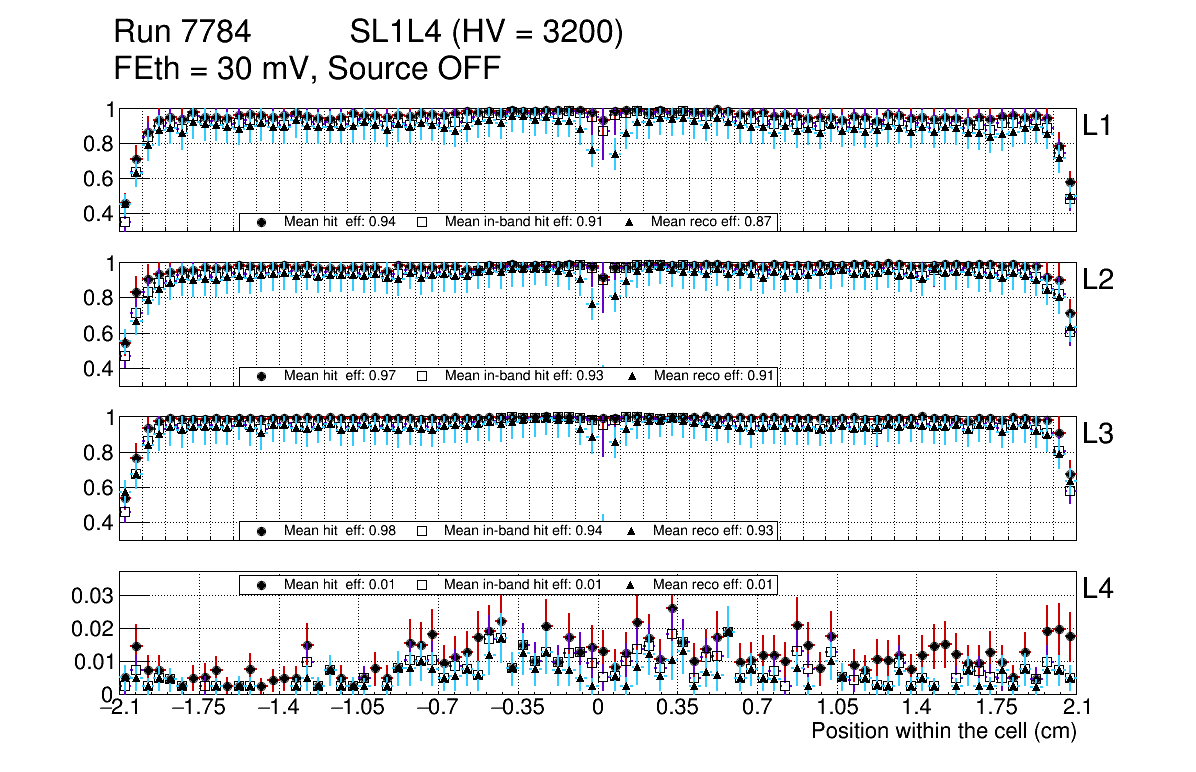Click the open square marker in L1 legend
This screenshot has width=1196, height=772.
click(x=422, y=222)
